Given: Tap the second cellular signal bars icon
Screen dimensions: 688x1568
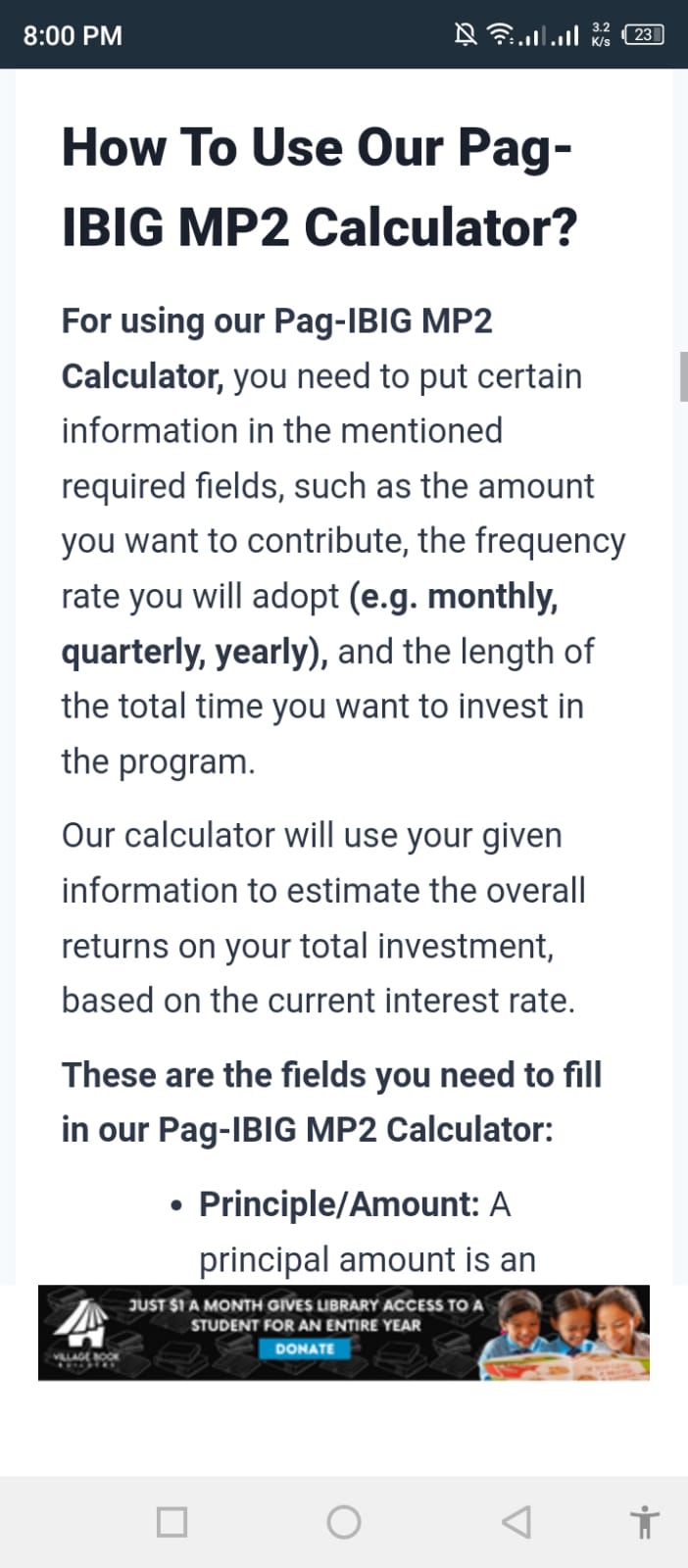Looking at the screenshot, I should (x=565, y=36).
